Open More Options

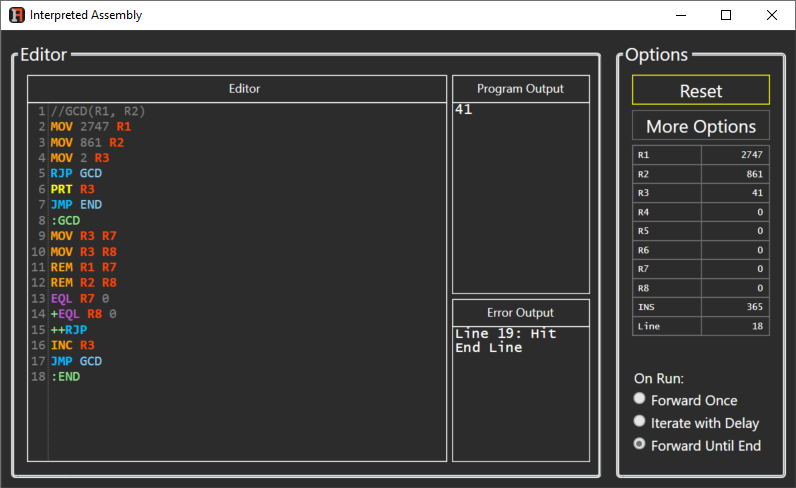701,126
